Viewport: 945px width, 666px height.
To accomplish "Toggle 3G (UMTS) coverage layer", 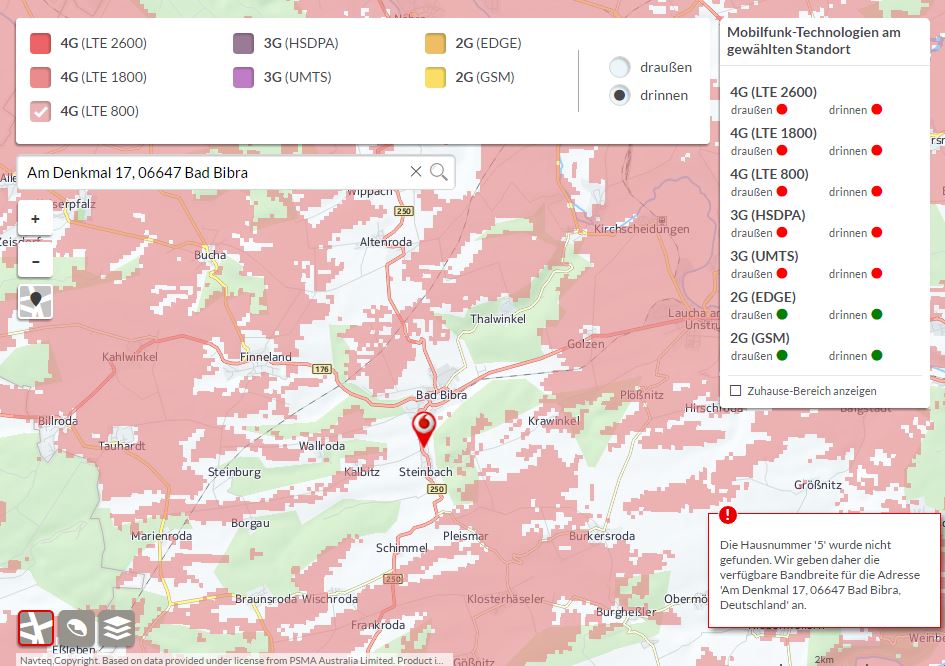I will click(x=243, y=77).
